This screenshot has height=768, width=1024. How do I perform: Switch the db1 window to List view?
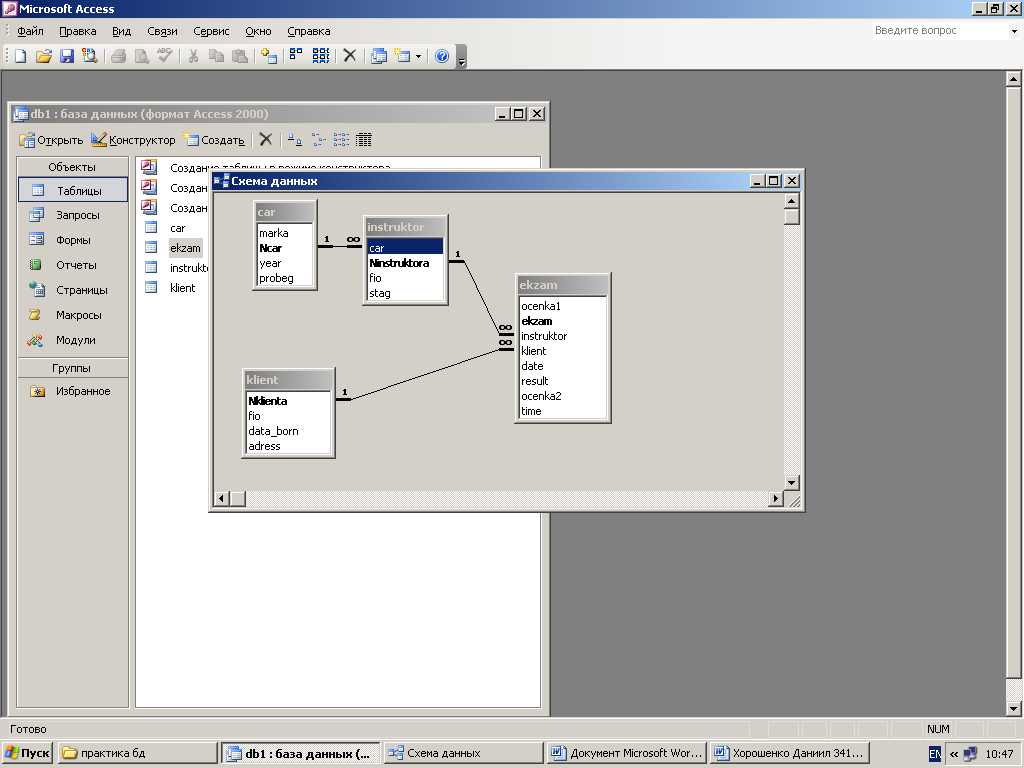[x=341, y=140]
